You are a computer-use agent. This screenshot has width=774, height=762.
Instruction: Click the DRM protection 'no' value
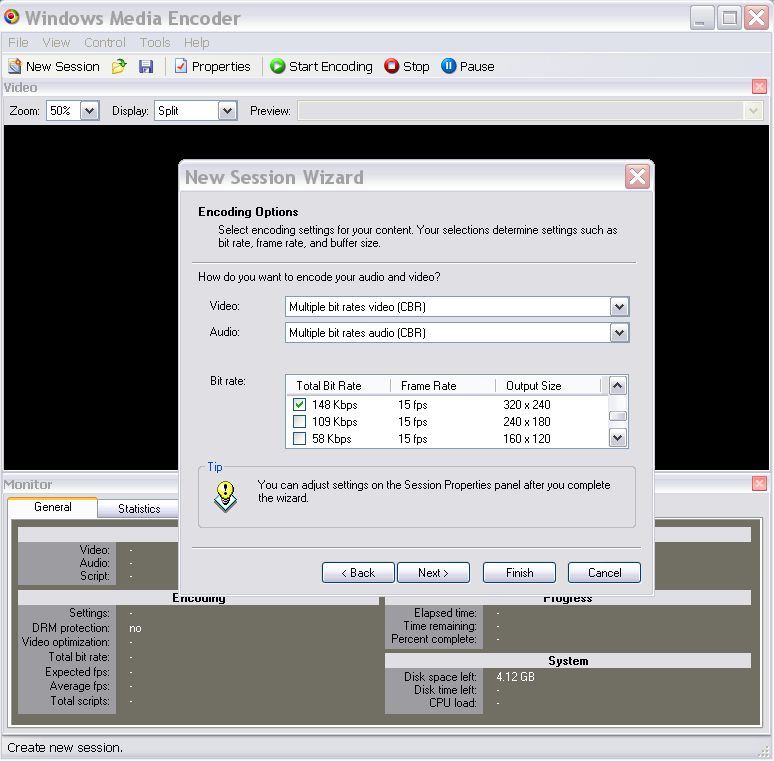135,628
